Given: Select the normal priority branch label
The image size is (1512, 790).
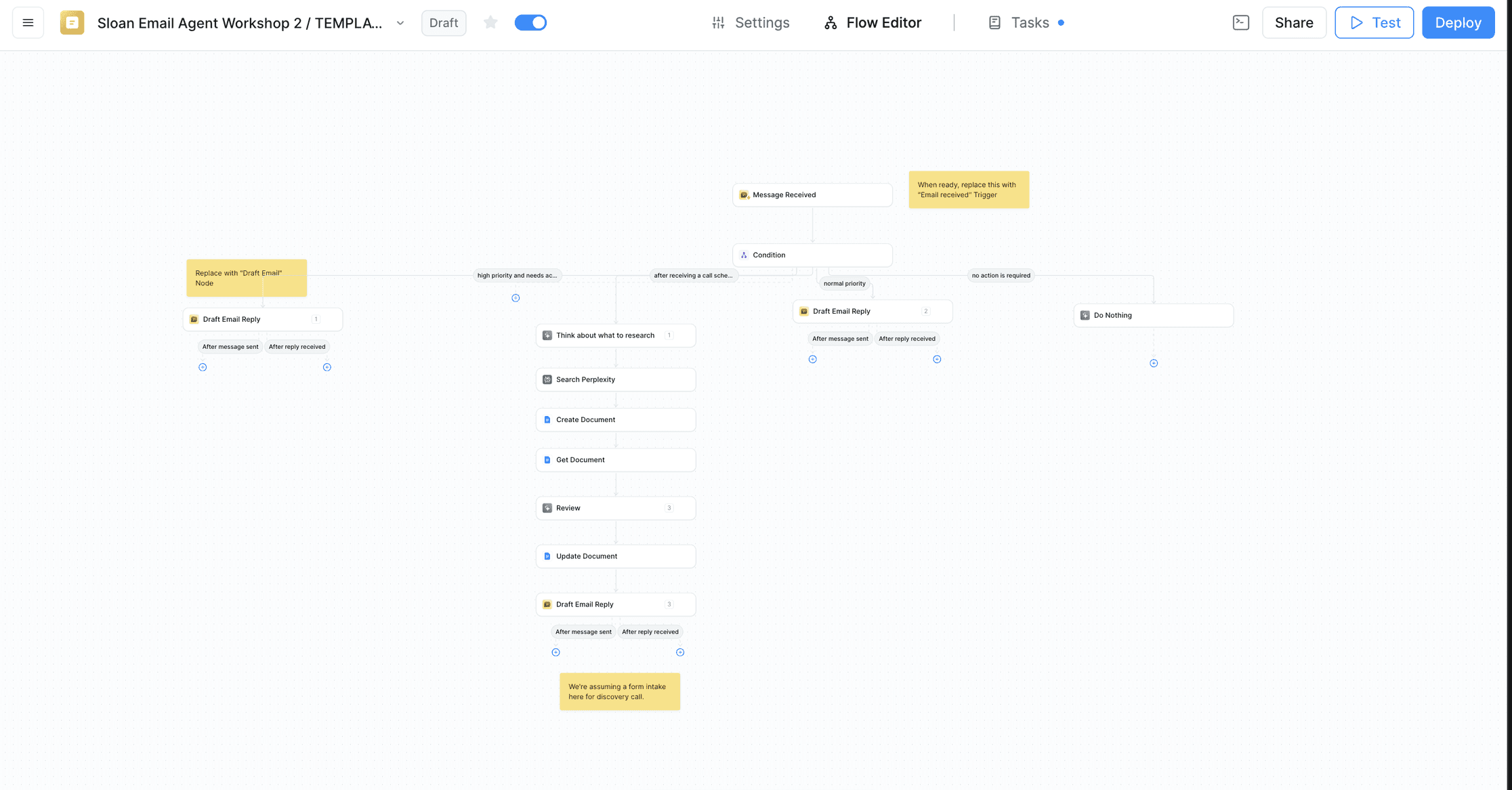Looking at the screenshot, I should tap(844, 284).
